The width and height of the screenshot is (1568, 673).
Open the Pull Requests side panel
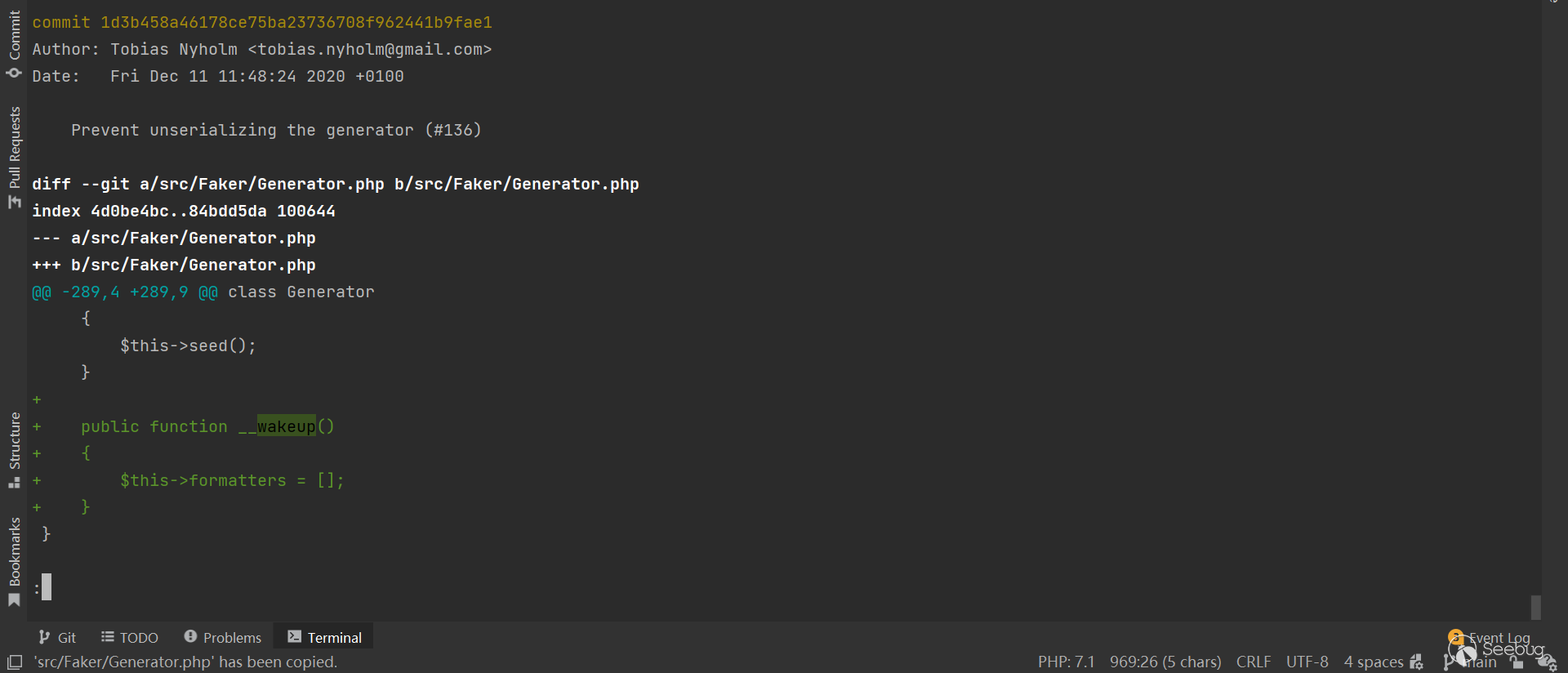tap(14, 157)
